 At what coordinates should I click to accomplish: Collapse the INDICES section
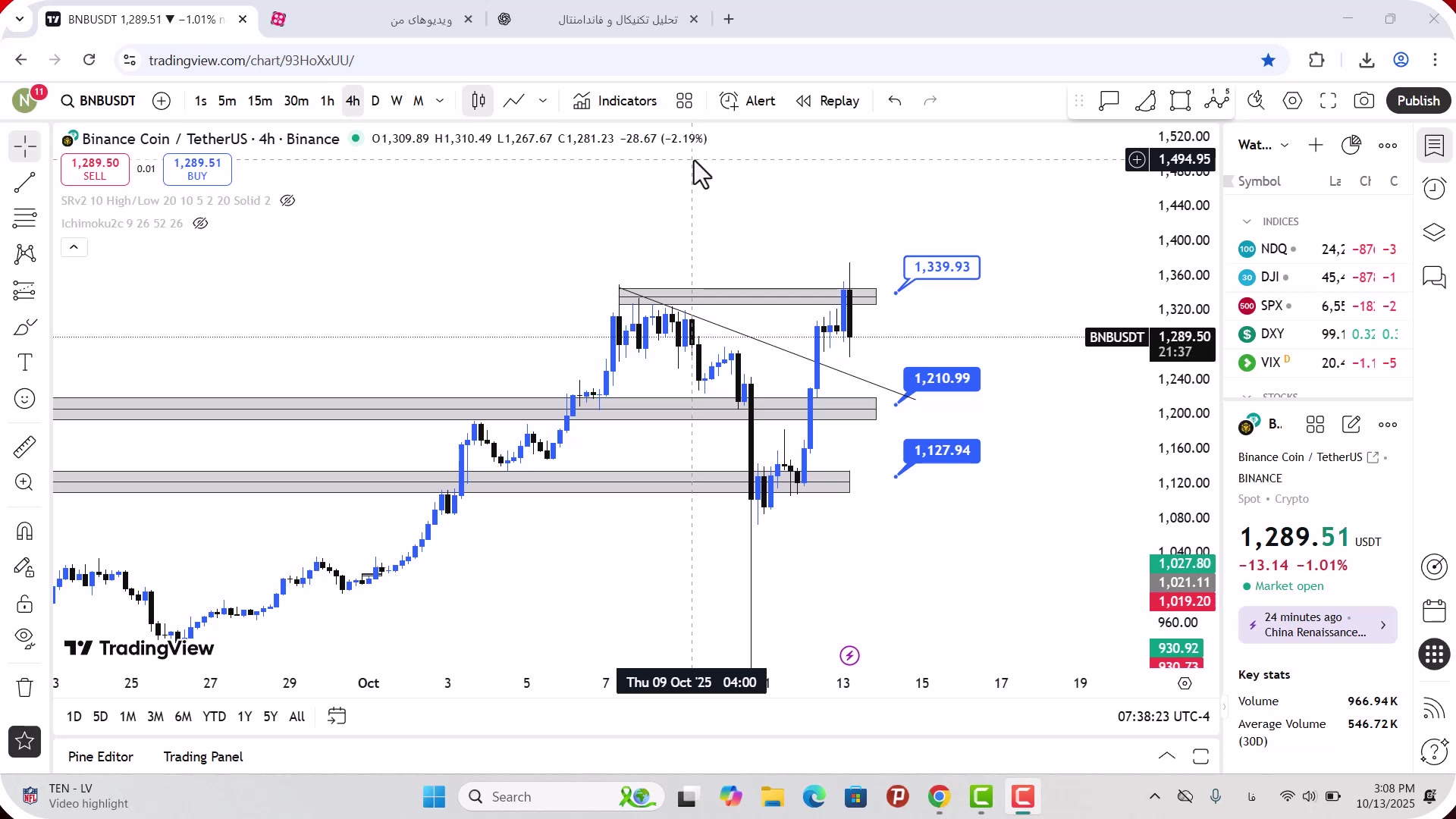1247,221
